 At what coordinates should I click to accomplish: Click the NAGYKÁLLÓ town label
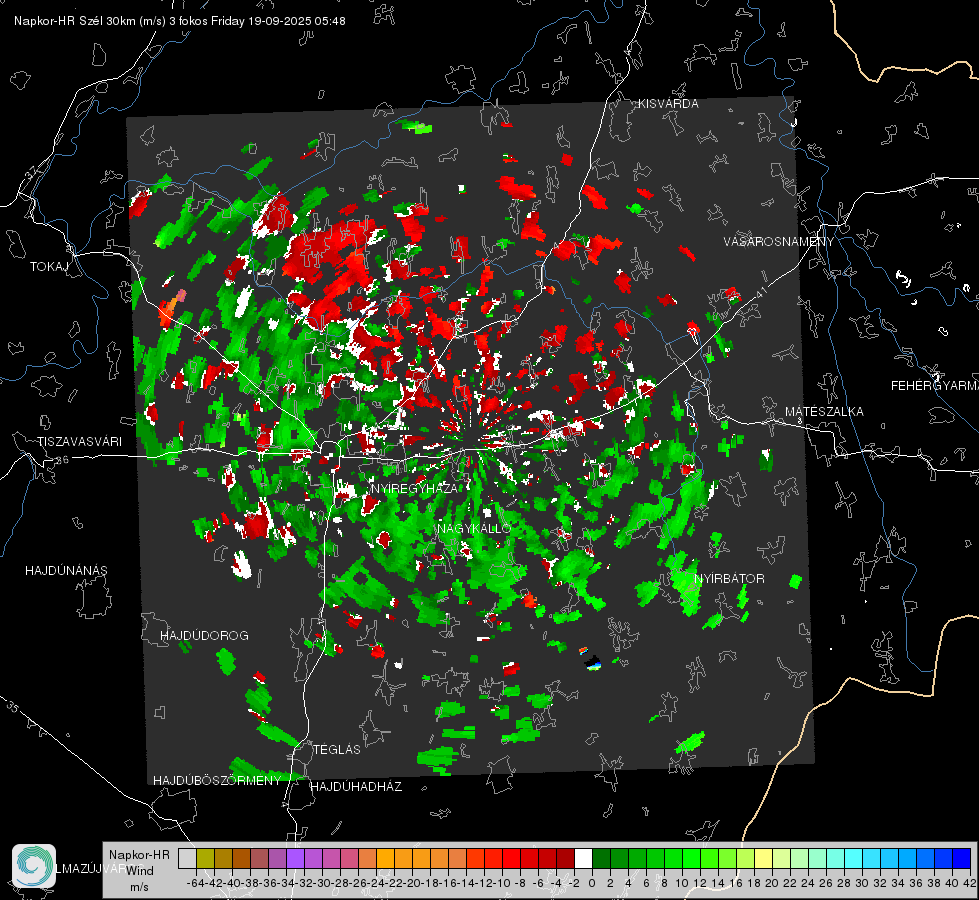tap(474, 528)
